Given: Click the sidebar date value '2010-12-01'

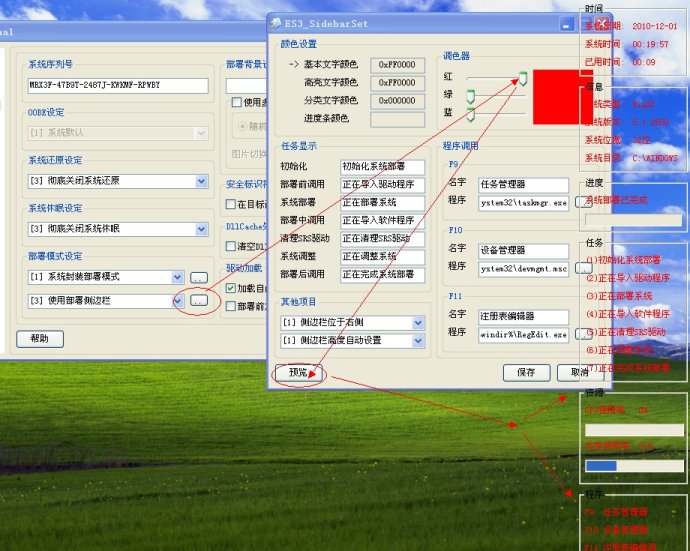Looking at the screenshot, I should coord(655,26).
